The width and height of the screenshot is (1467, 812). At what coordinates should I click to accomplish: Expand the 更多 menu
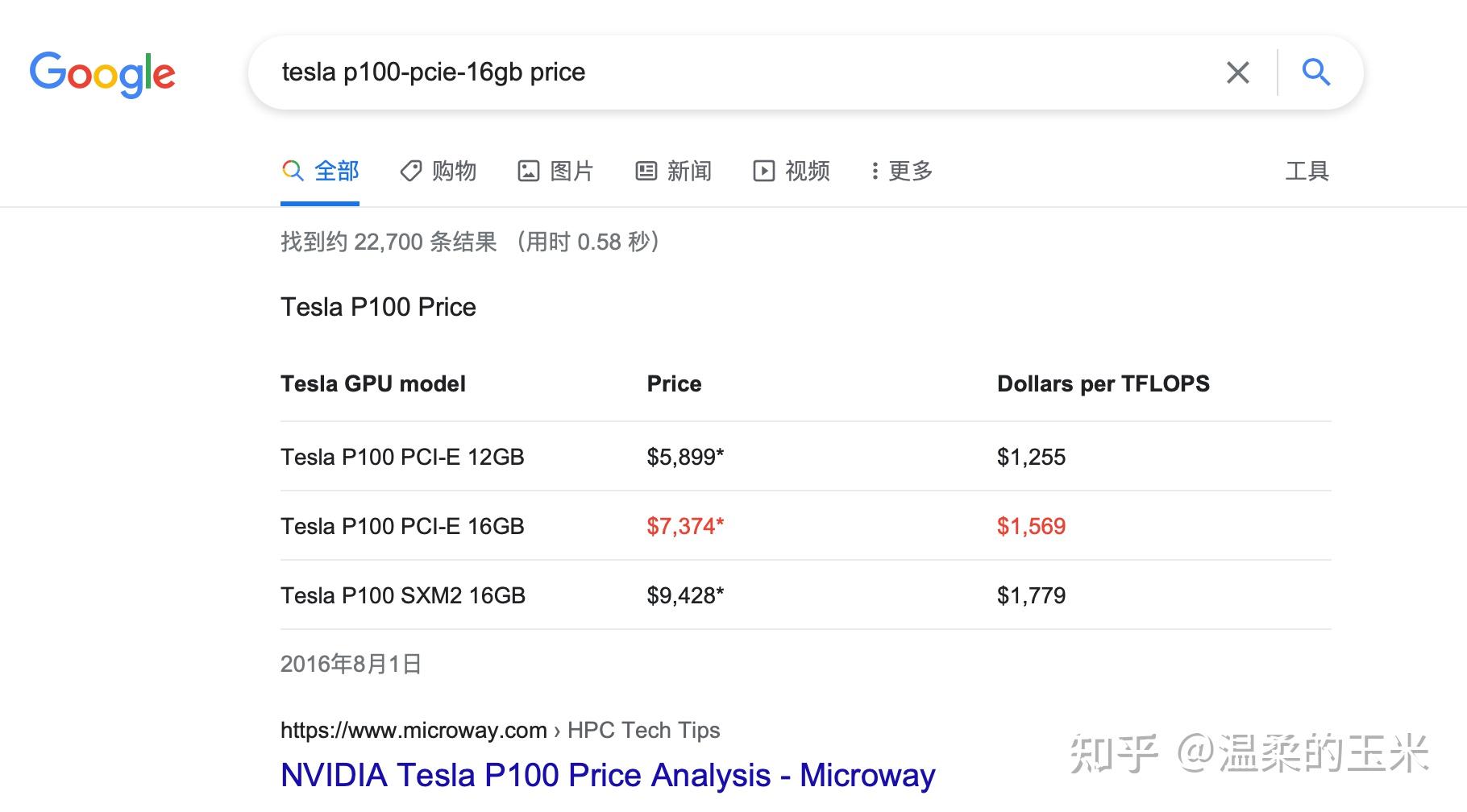click(902, 171)
